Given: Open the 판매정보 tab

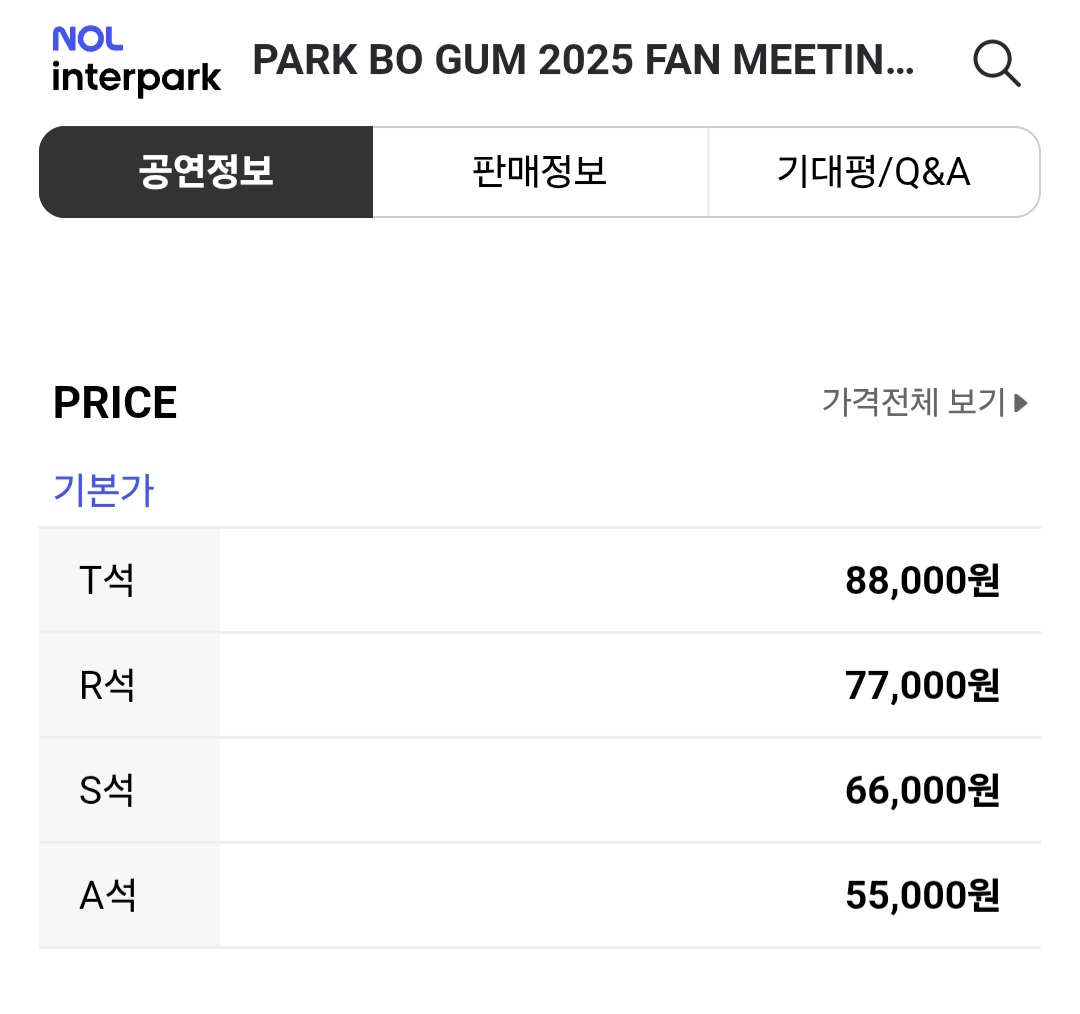Looking at the screenshot, I should tap(540, 172).
